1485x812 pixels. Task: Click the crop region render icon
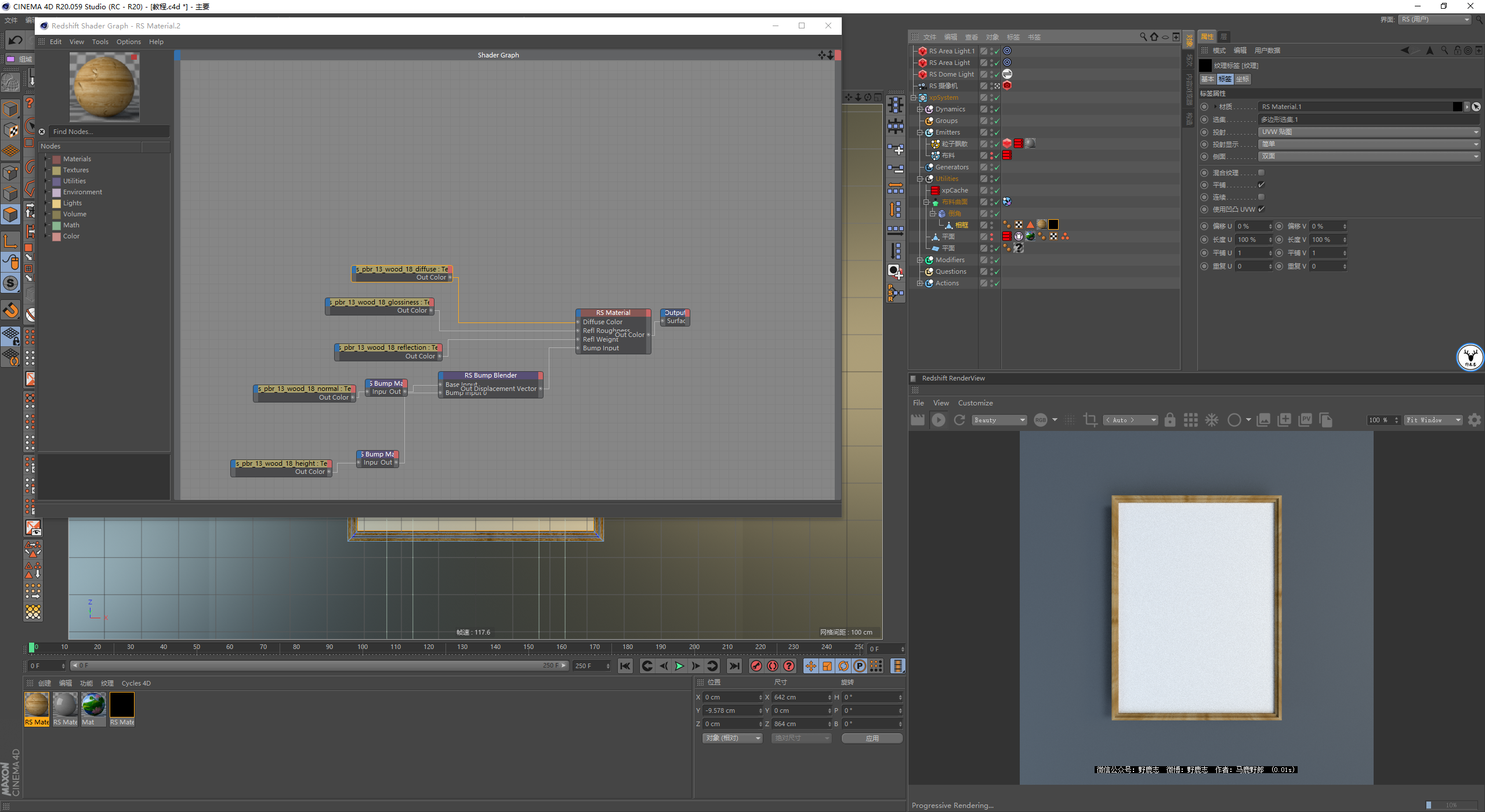pos(1090,420)
